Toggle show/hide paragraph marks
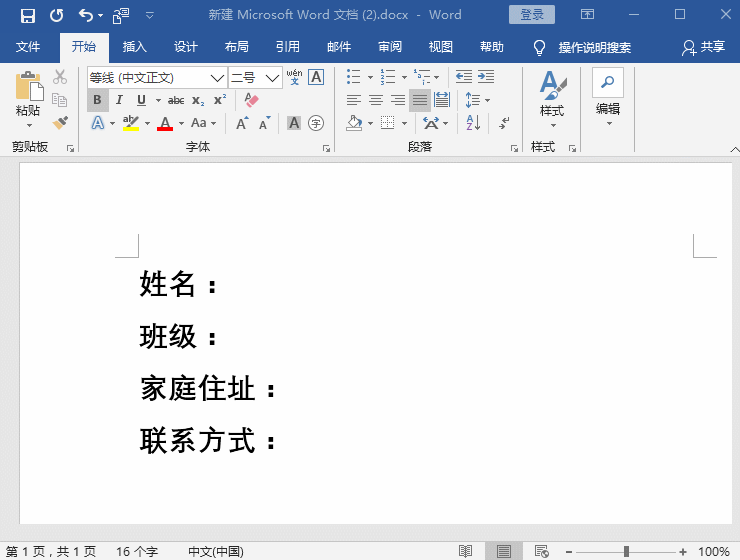 [504, 123]
